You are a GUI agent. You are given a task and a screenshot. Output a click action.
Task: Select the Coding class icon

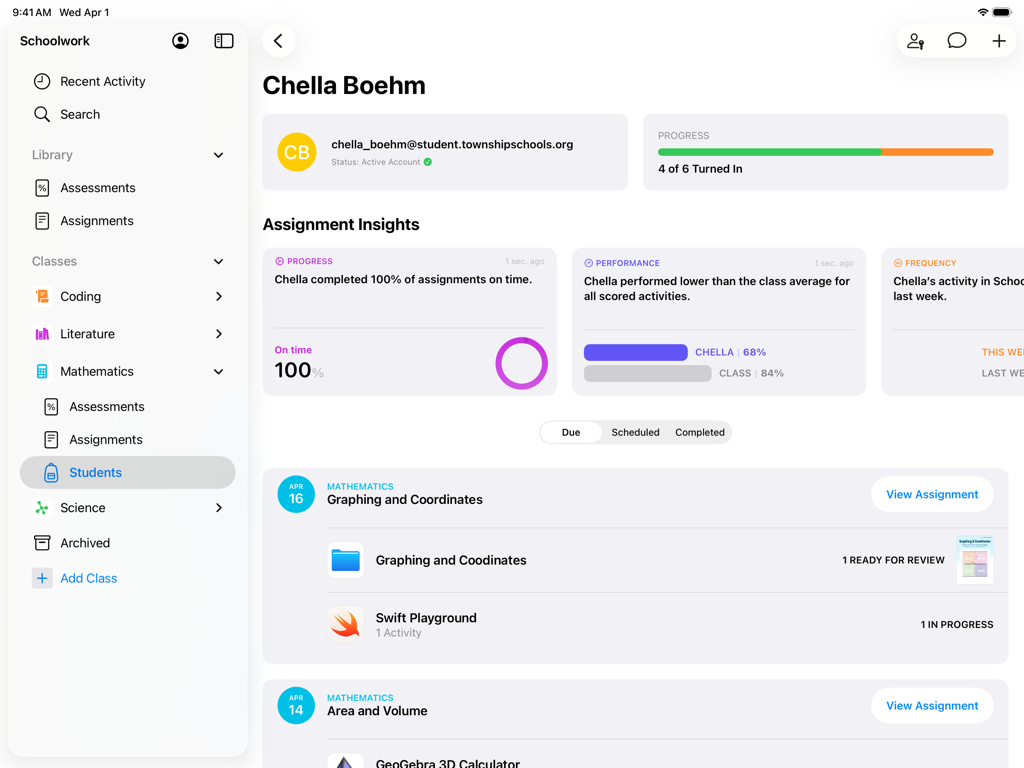point(40,296)
